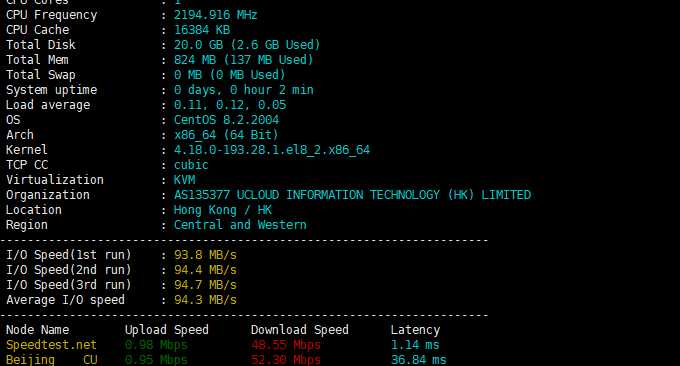The image size is (680, 366).
Task: Click the Load average label
Action: point(48,105)
